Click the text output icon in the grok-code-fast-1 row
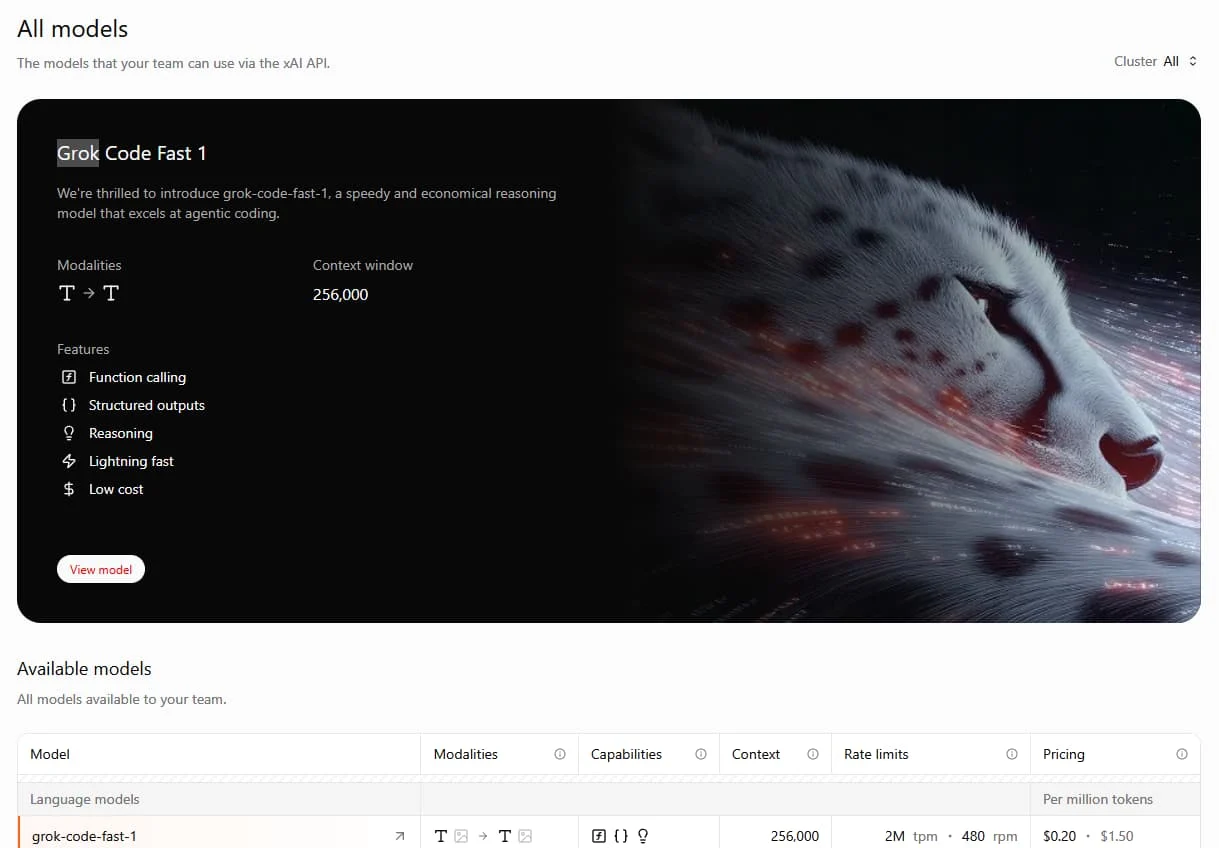This screenshot has width=1219, height=848. click(505, 836)
